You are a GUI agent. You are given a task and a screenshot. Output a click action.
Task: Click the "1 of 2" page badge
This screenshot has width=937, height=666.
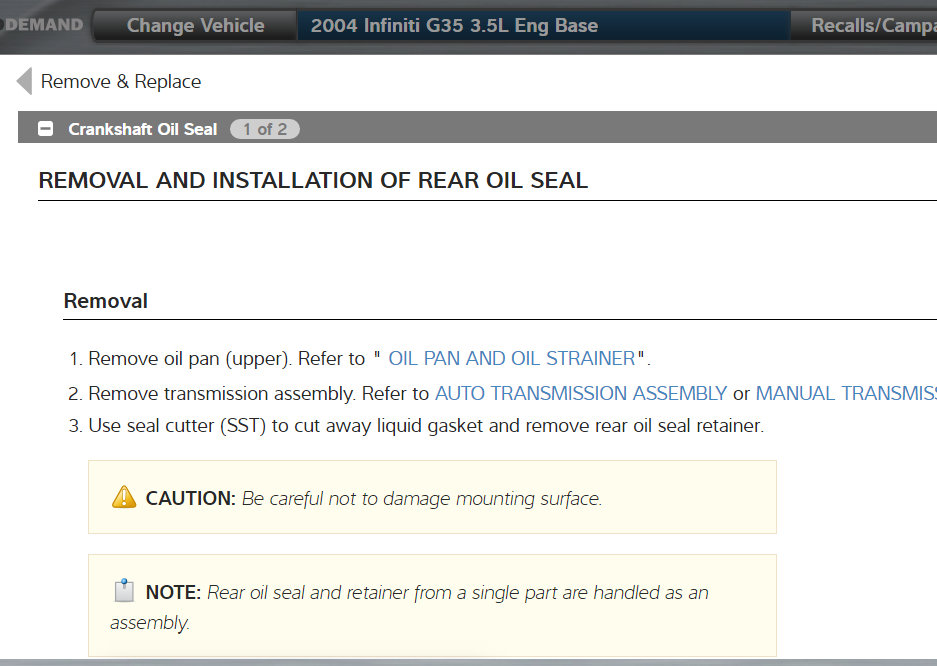(x=264, y=129)
